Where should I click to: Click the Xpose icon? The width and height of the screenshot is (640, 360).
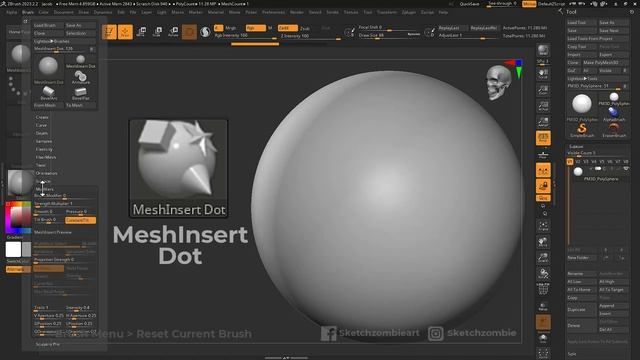(x=543, y=353)
